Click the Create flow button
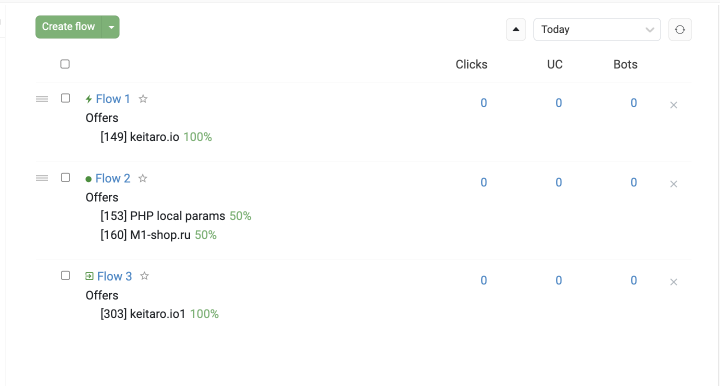The image size is (720, 386). click(68, 27)
